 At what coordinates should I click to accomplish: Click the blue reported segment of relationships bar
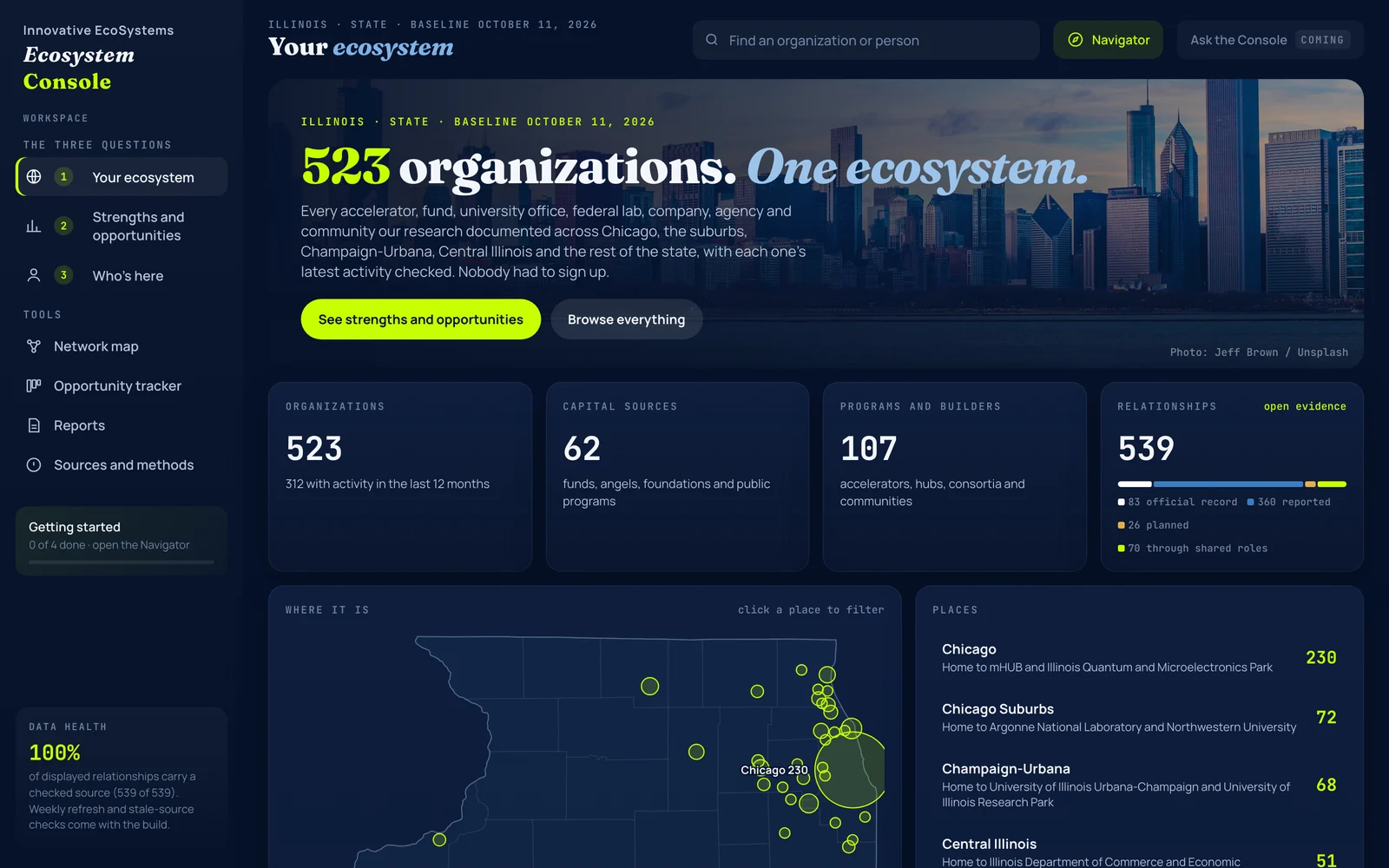[x=1228, y=484]
